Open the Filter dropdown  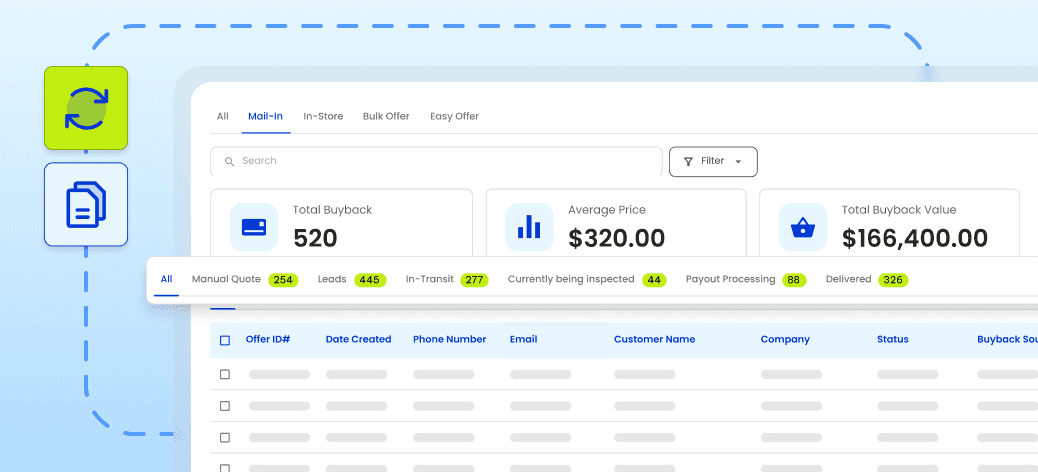pos(713,162)
